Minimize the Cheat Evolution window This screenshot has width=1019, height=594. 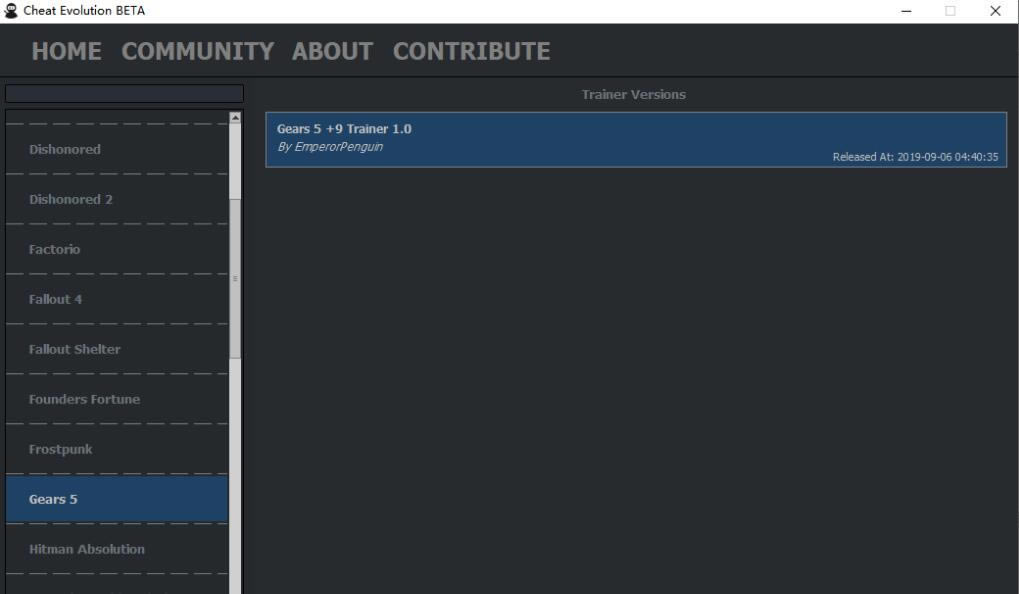(x=906, y=11)
